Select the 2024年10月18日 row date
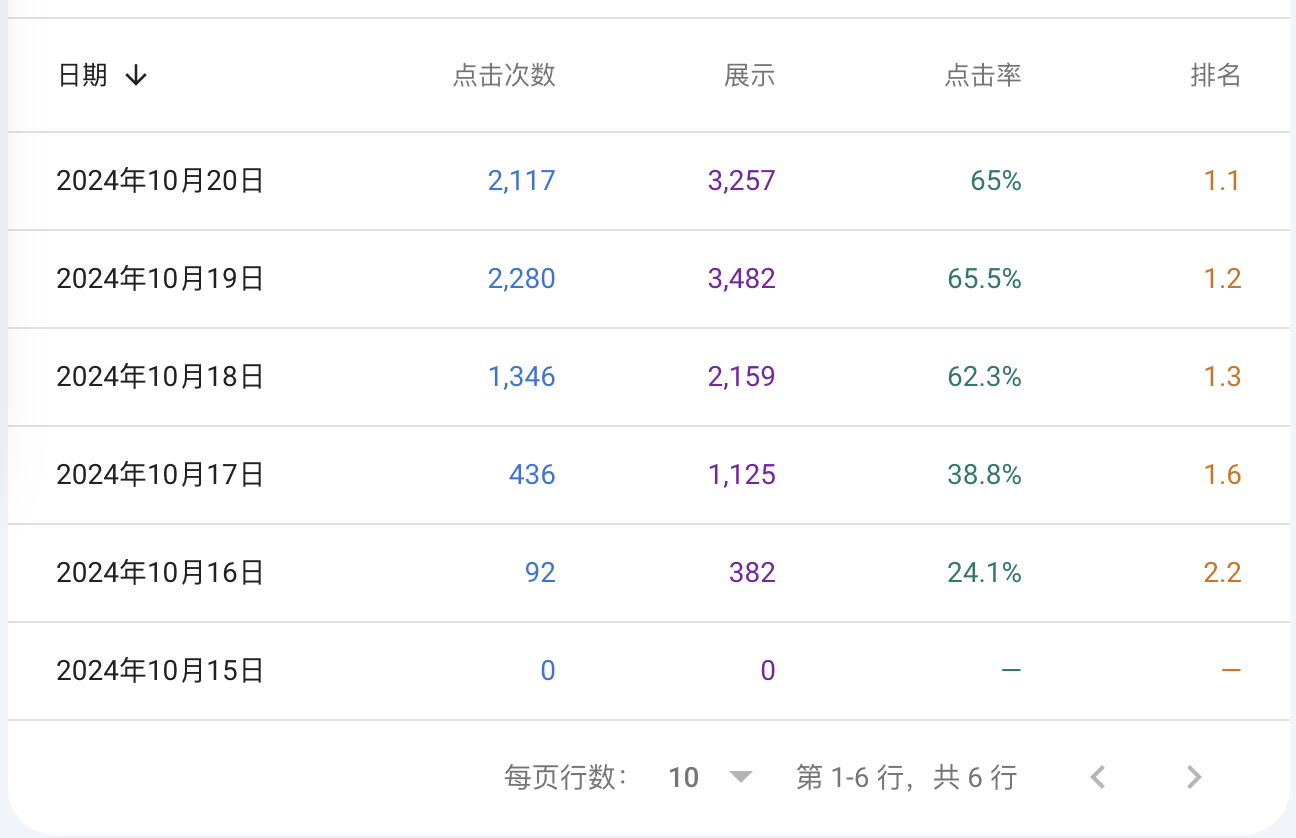 (160, 377)
